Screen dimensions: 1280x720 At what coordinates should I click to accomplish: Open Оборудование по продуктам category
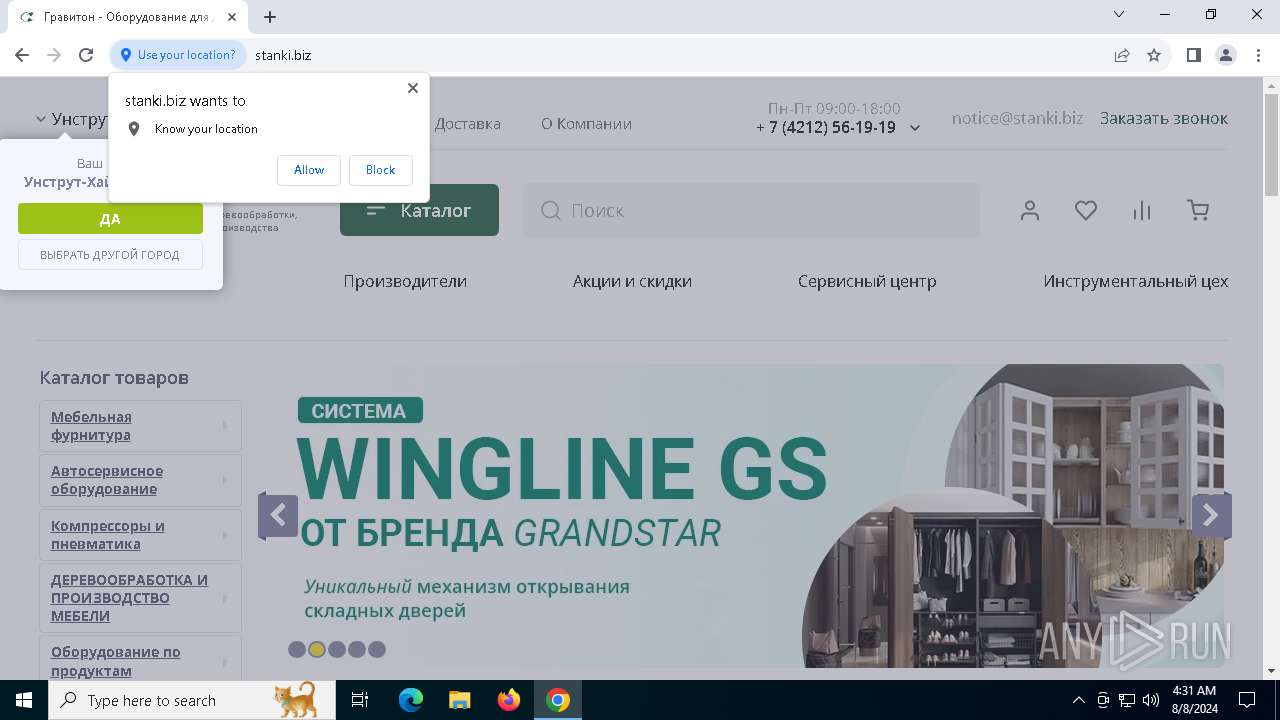pyautogui.click(x=116, y=661)
